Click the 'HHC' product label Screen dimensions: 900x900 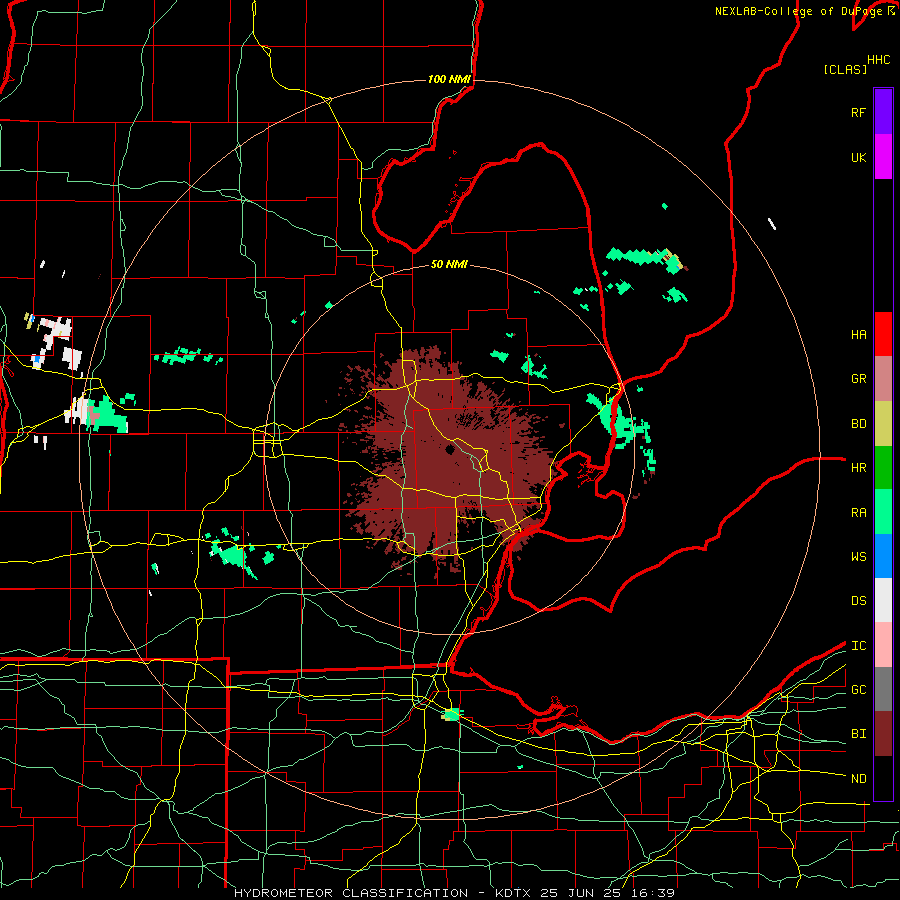coord(878,60)
